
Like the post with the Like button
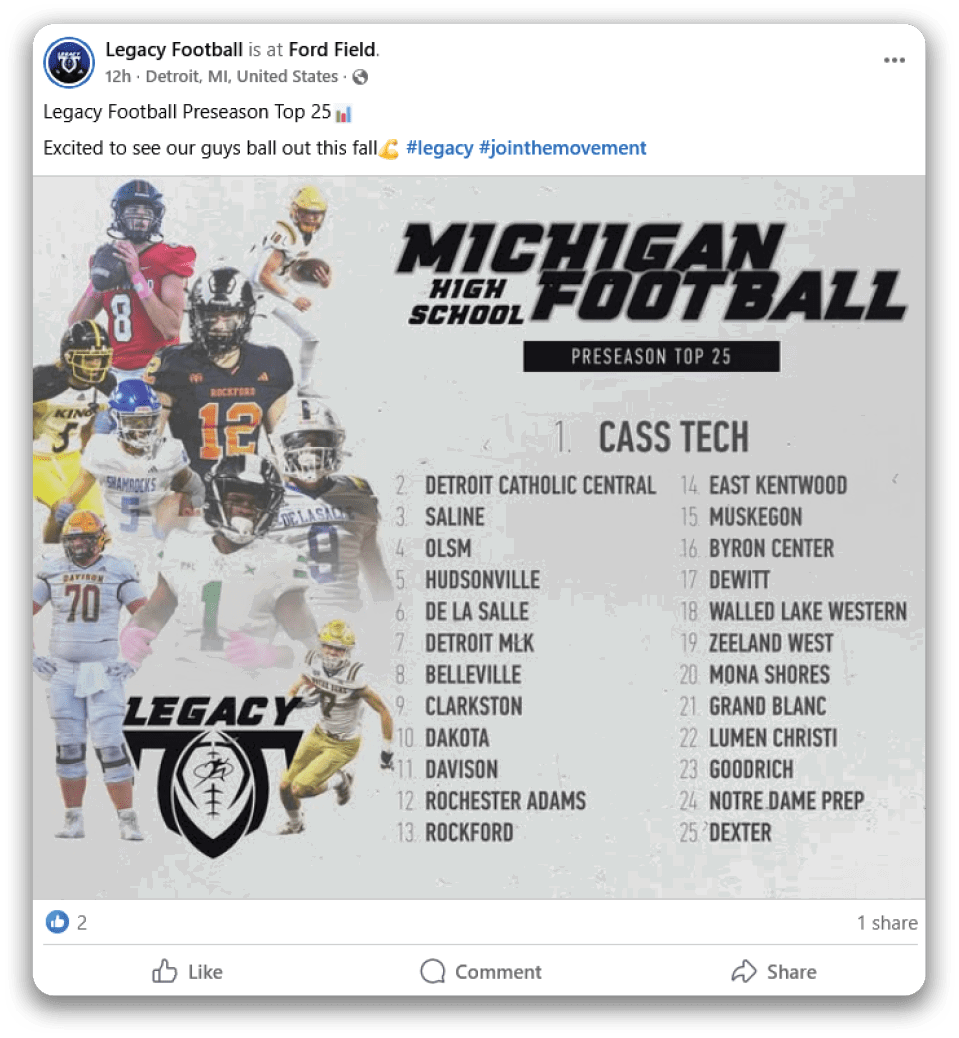coord(187,971)
